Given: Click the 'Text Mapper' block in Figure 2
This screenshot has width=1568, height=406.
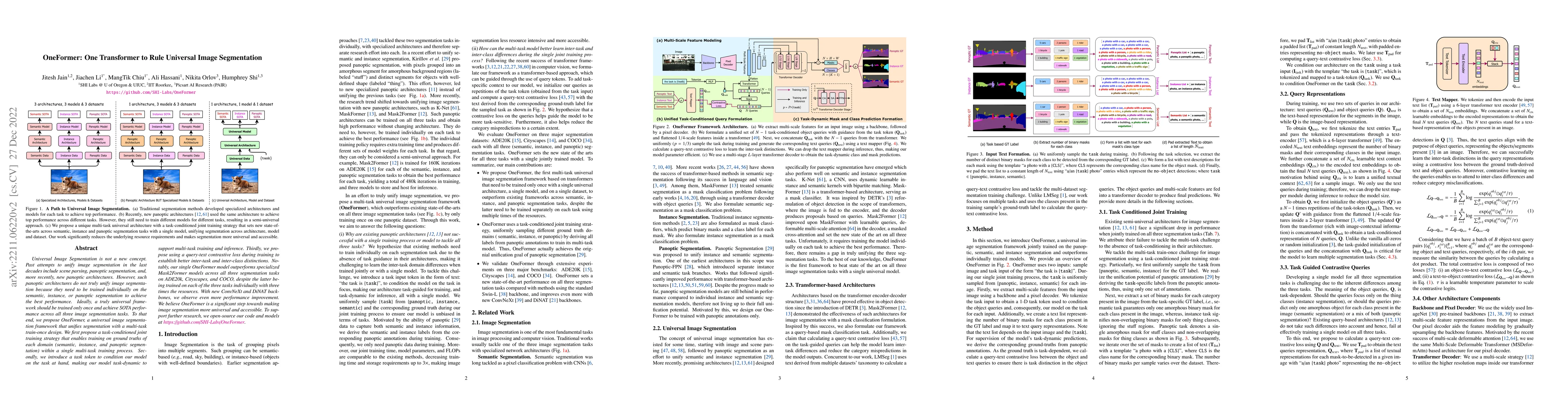Looking at the screenshot, I should pos(691,100).
